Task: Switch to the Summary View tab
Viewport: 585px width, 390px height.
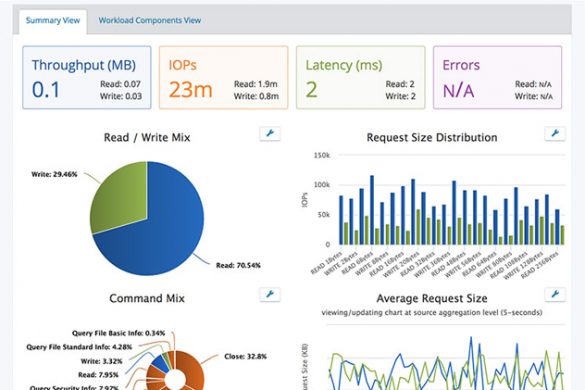Action: coord(53,21)
